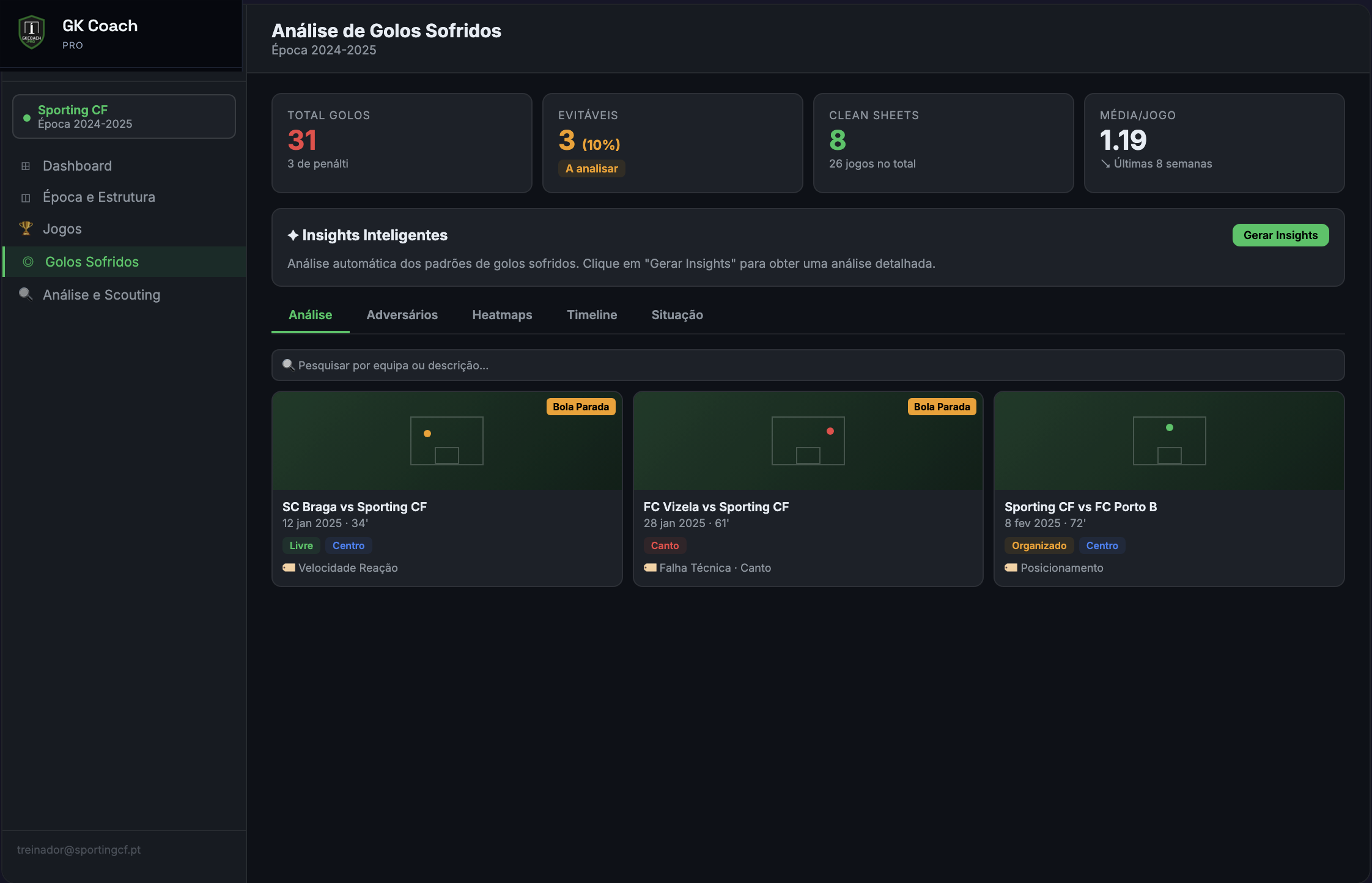The image size is (1372, 883).
Task: Click the Gerar Insights button
Action: [x=1280, y=235]
